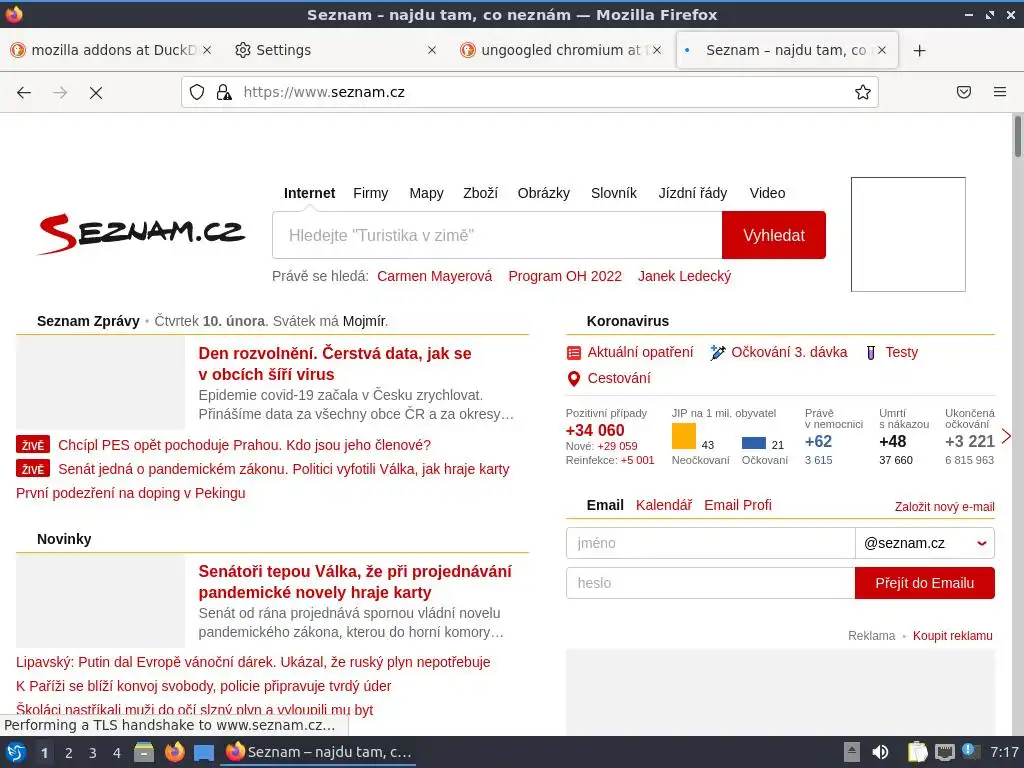Select the Firmy search category
Viewport: 1024px width, 768px height.
(x=370, y=193)
